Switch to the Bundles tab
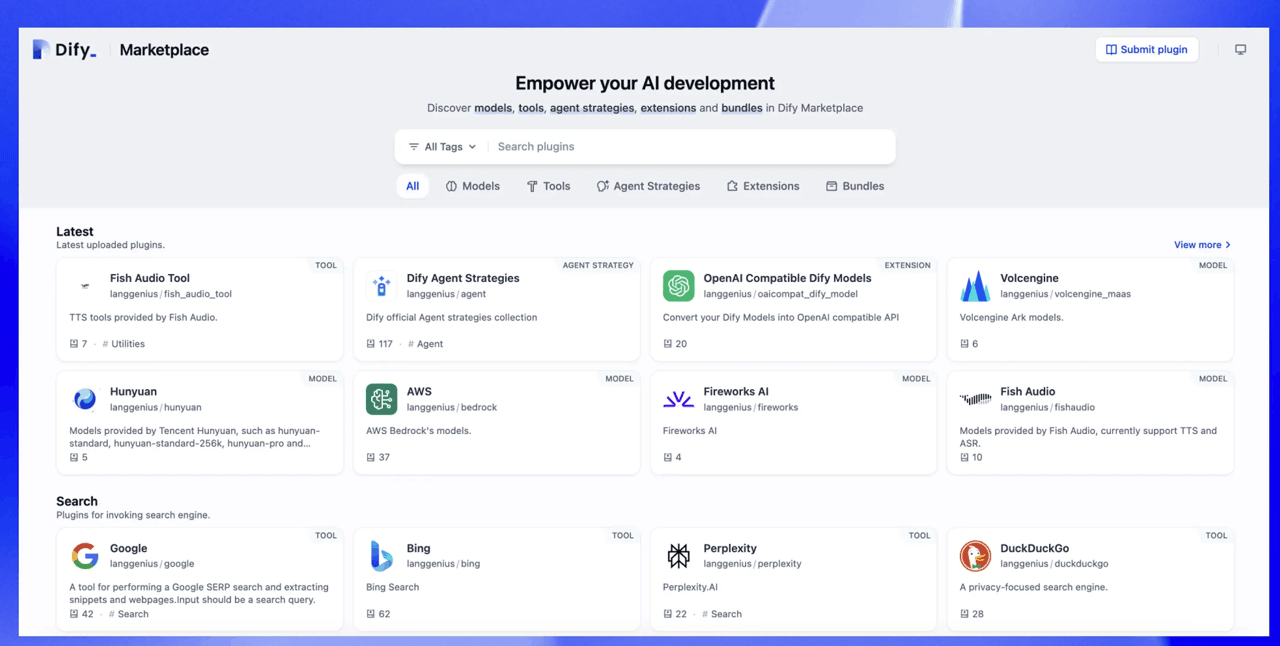Viewport: 1280px width, 646px height. click(855, 186)
